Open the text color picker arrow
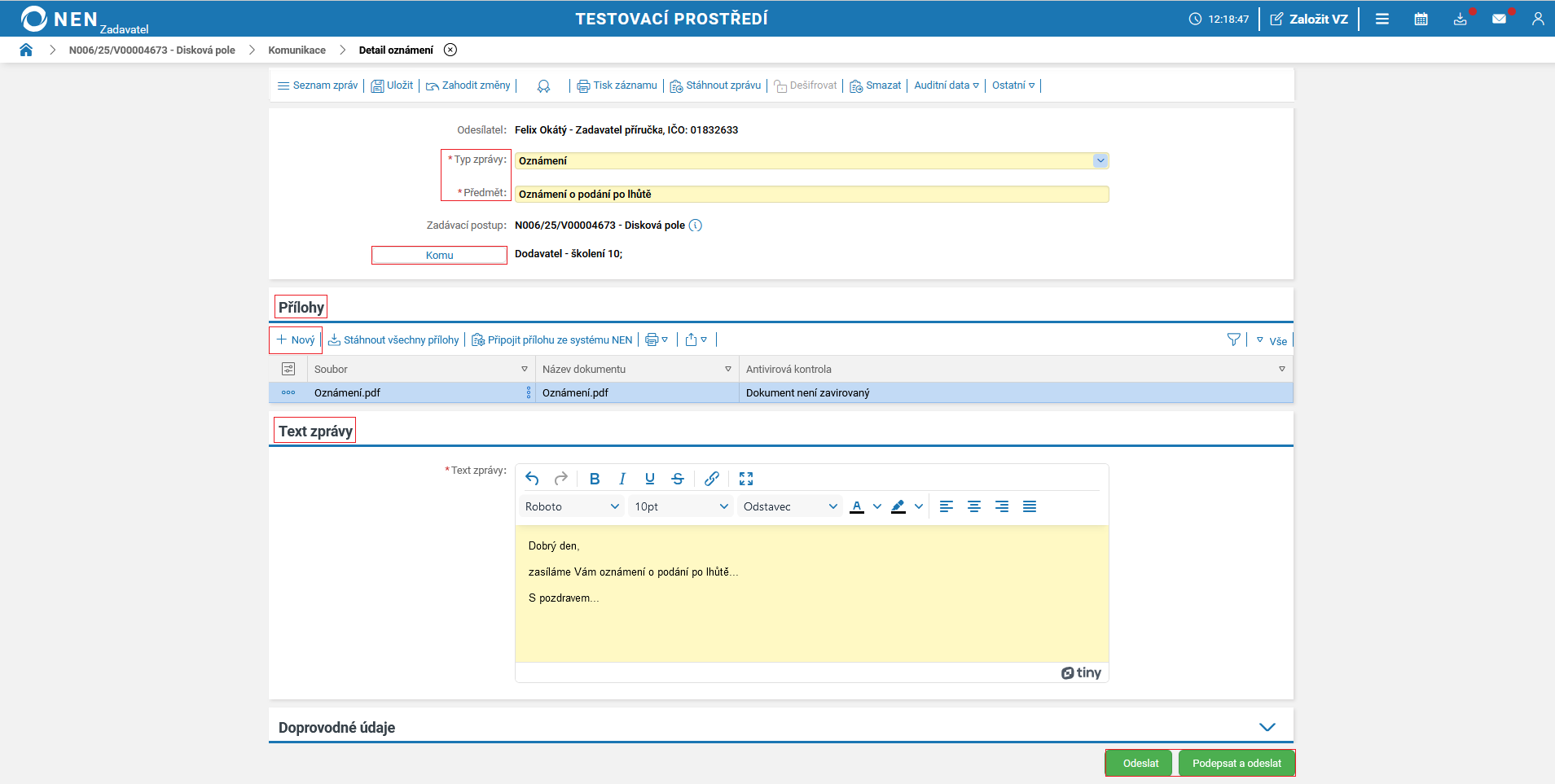 [877, 506]
